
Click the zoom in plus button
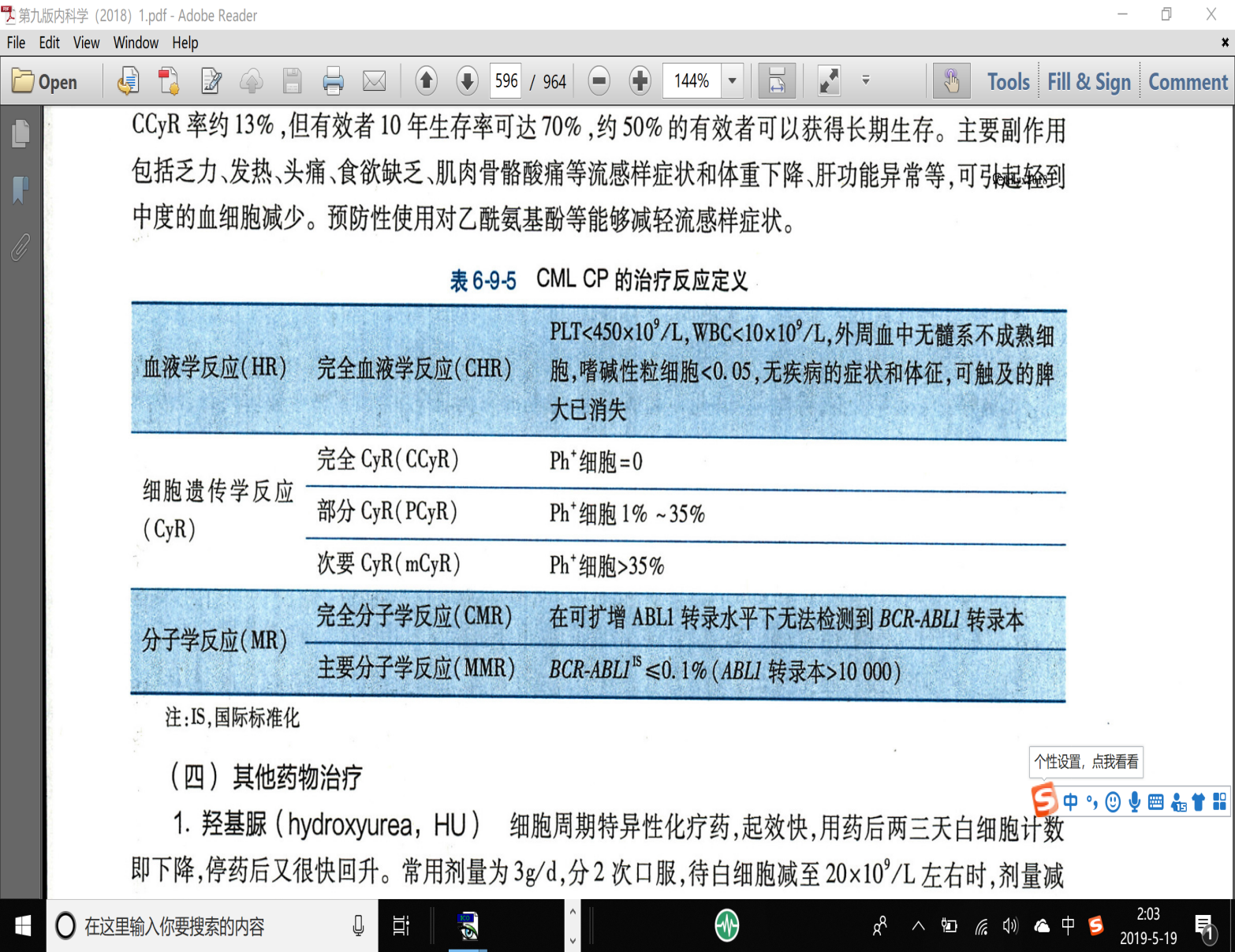pos(640,81)
